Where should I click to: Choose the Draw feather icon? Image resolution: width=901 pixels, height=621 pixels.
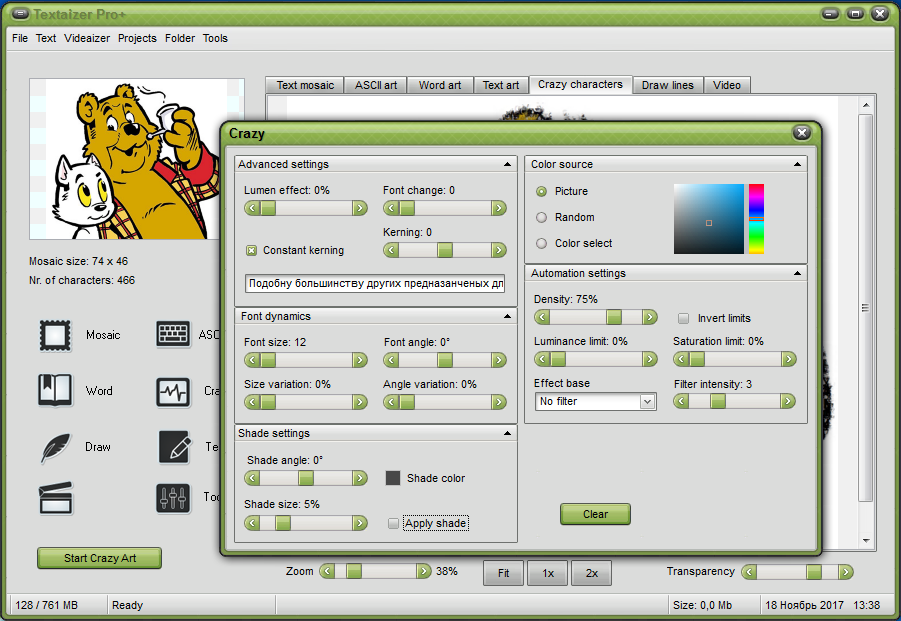(56, 448)
